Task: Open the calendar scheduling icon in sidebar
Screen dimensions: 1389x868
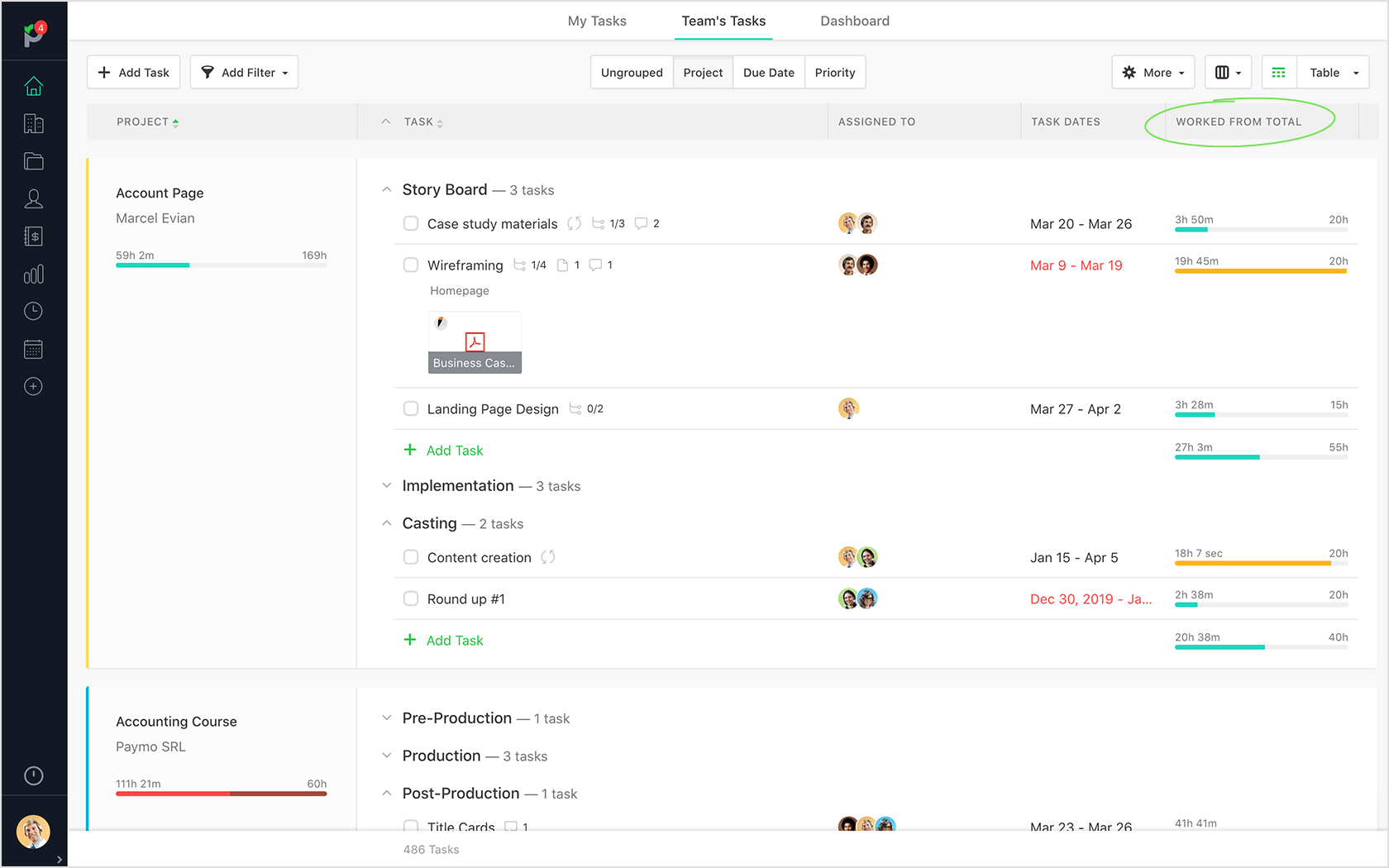Action: (33, 348)
